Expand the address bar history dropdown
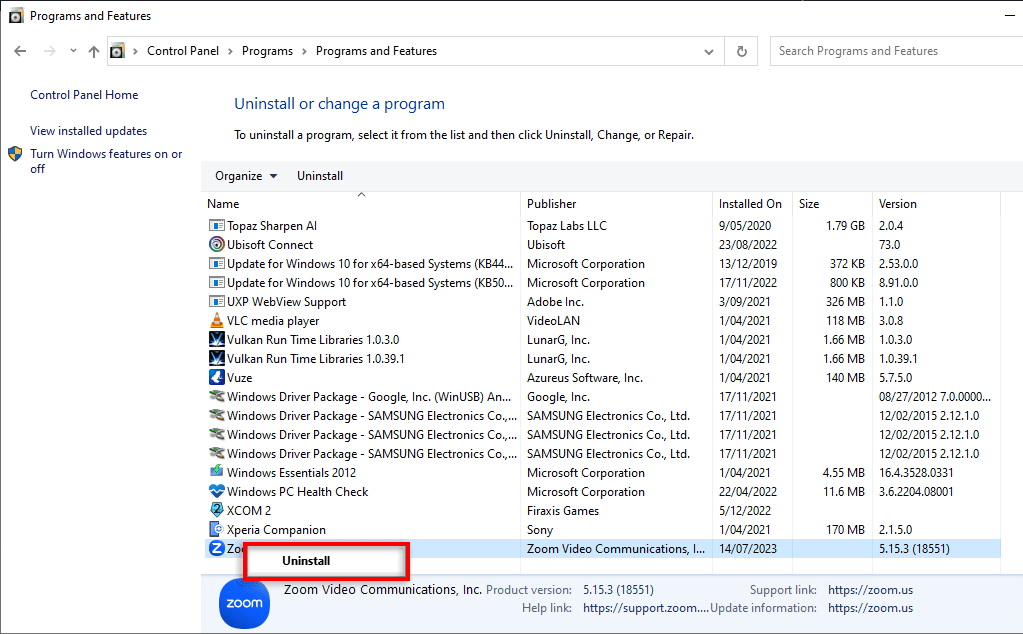 [x=708, y=51]
